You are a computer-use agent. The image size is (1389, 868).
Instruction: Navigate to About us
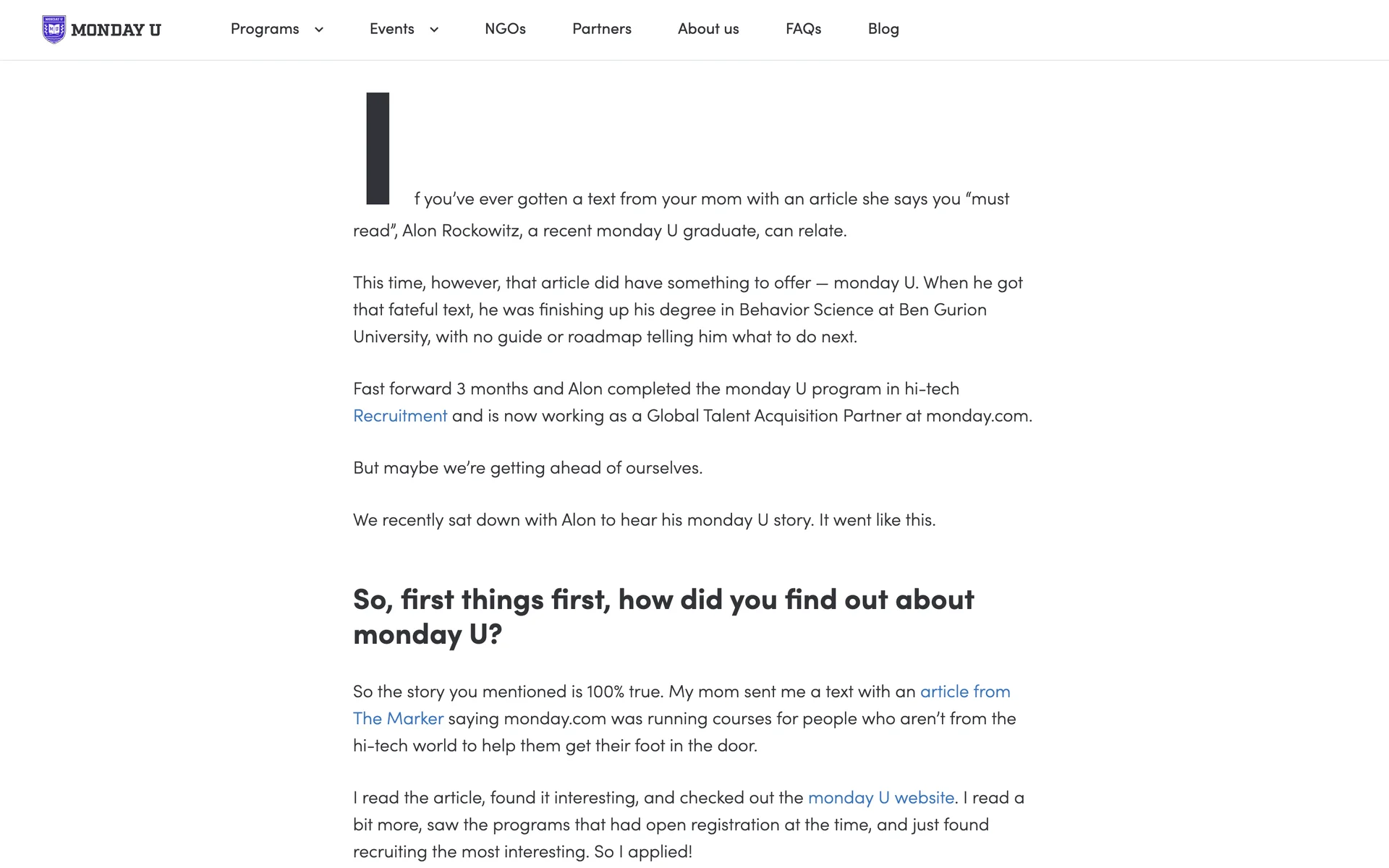(x=708, y=29)
